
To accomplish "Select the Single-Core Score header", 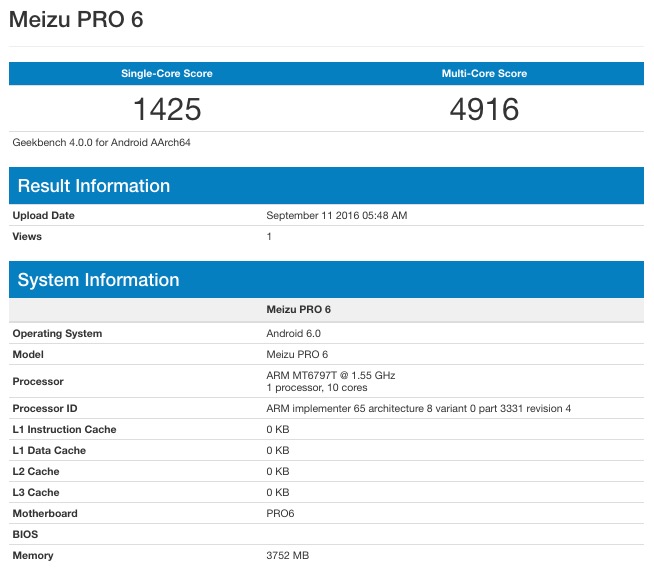I will [x=167, y=74].
